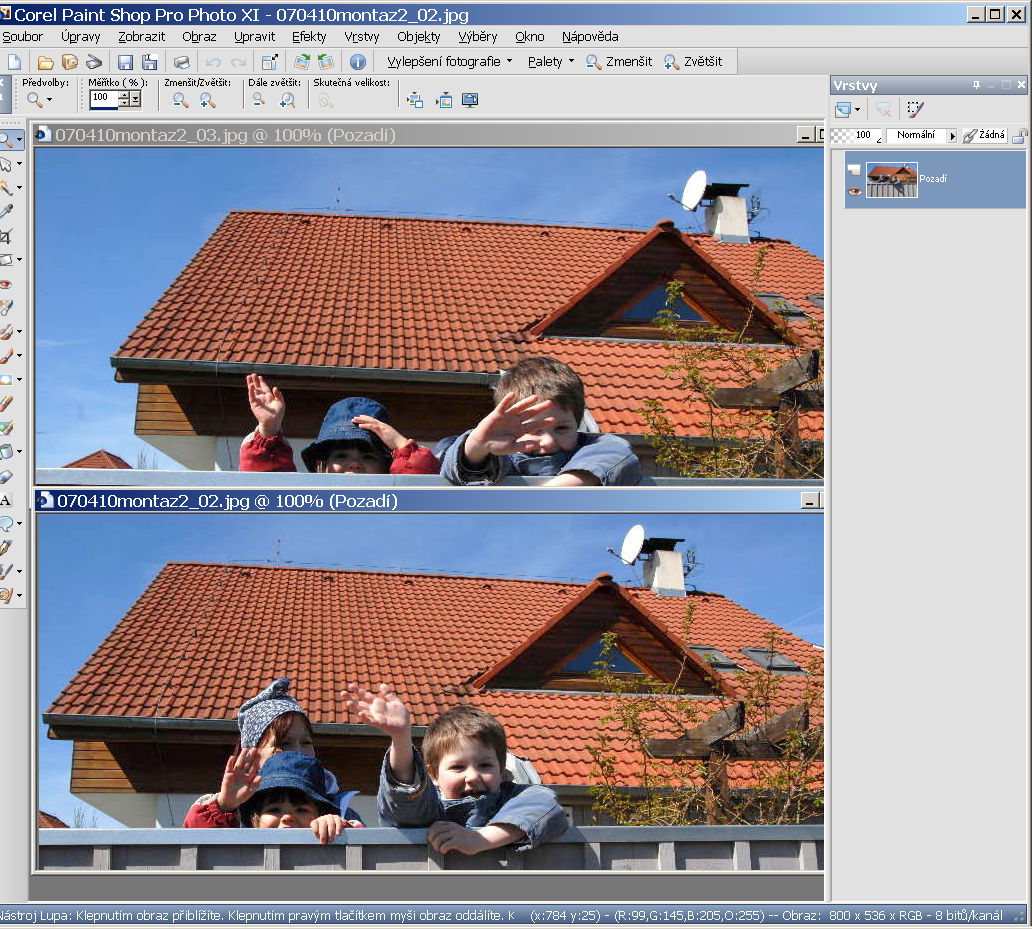Click the Měřítko zoom percentage field
The width and height of the screenshot is (1032, 929).
coord(103,99)
